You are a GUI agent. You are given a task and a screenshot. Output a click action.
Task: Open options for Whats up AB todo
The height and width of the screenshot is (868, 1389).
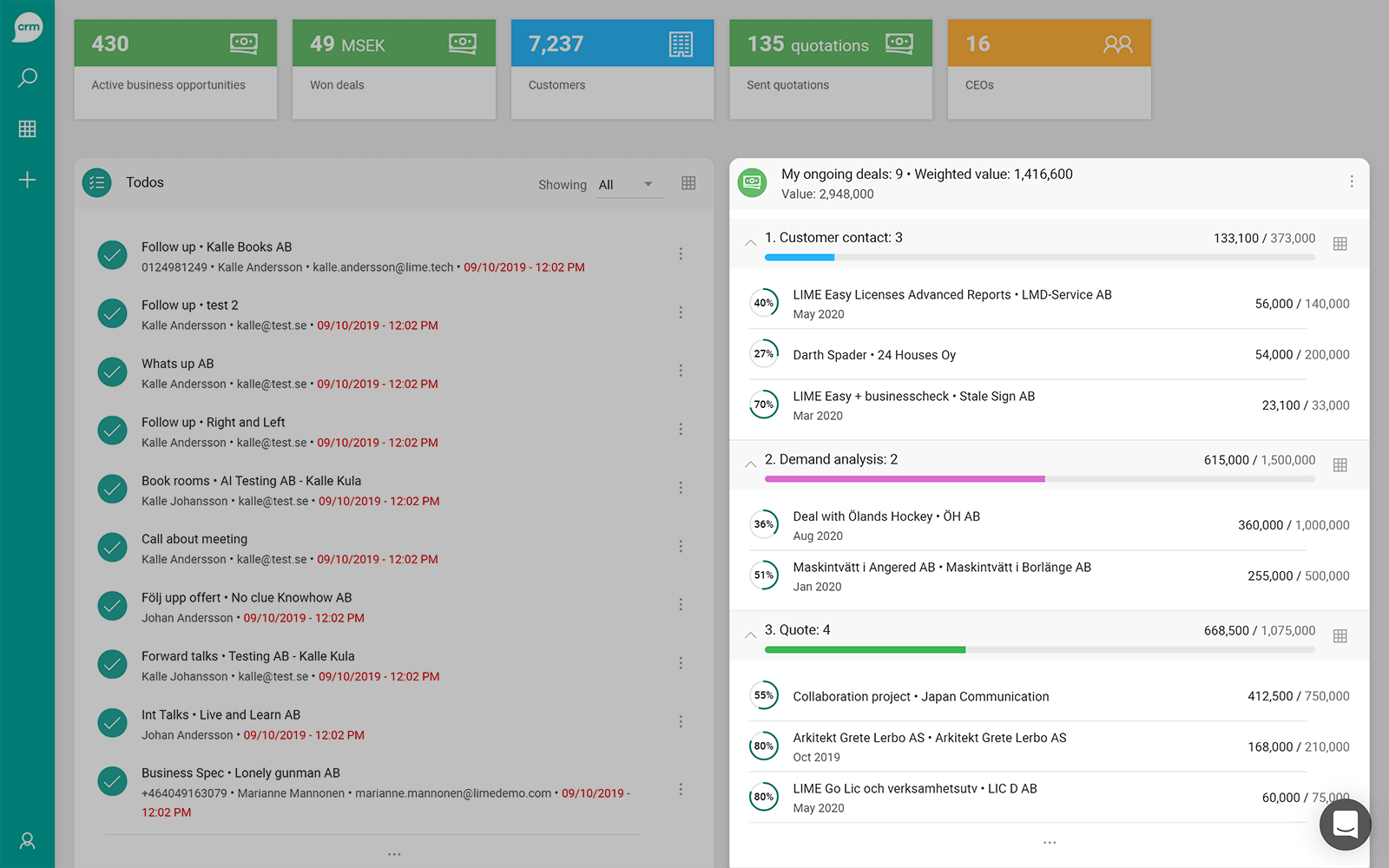681,371
